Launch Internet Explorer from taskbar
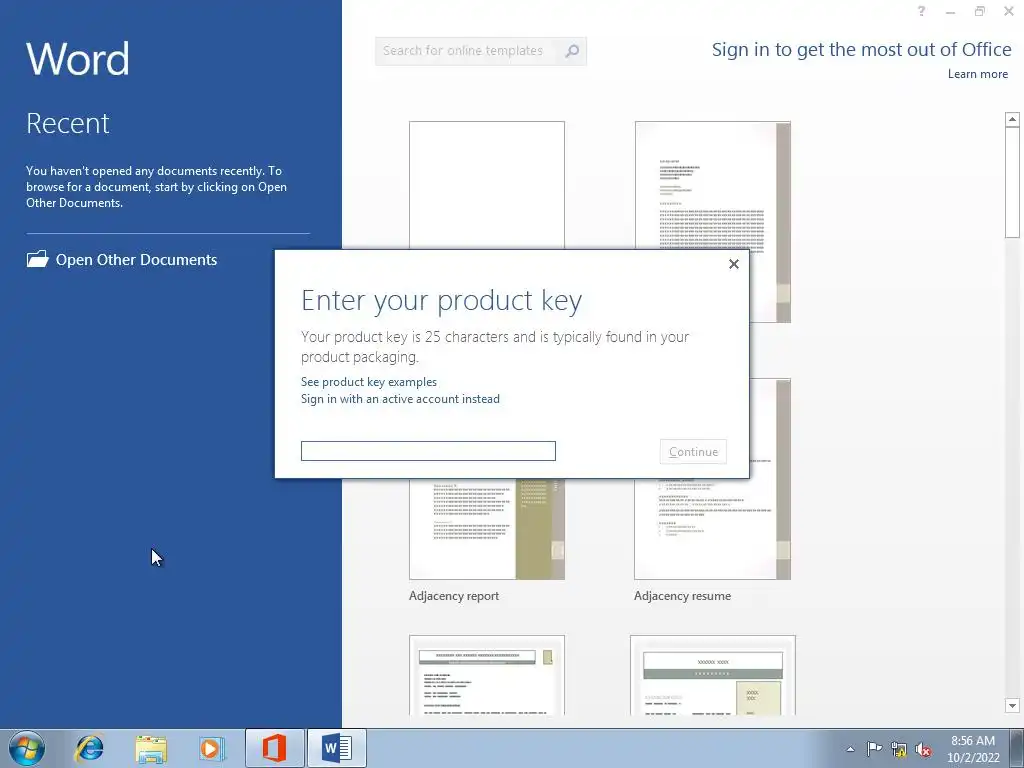The image size is (1024, 768). [x=89, y=748]
